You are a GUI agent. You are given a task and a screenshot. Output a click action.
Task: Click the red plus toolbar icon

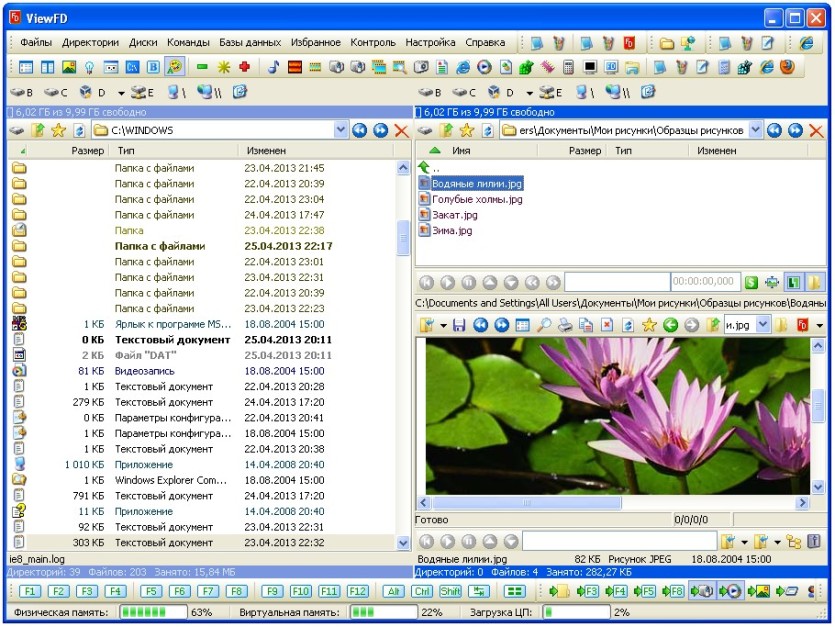244,67
